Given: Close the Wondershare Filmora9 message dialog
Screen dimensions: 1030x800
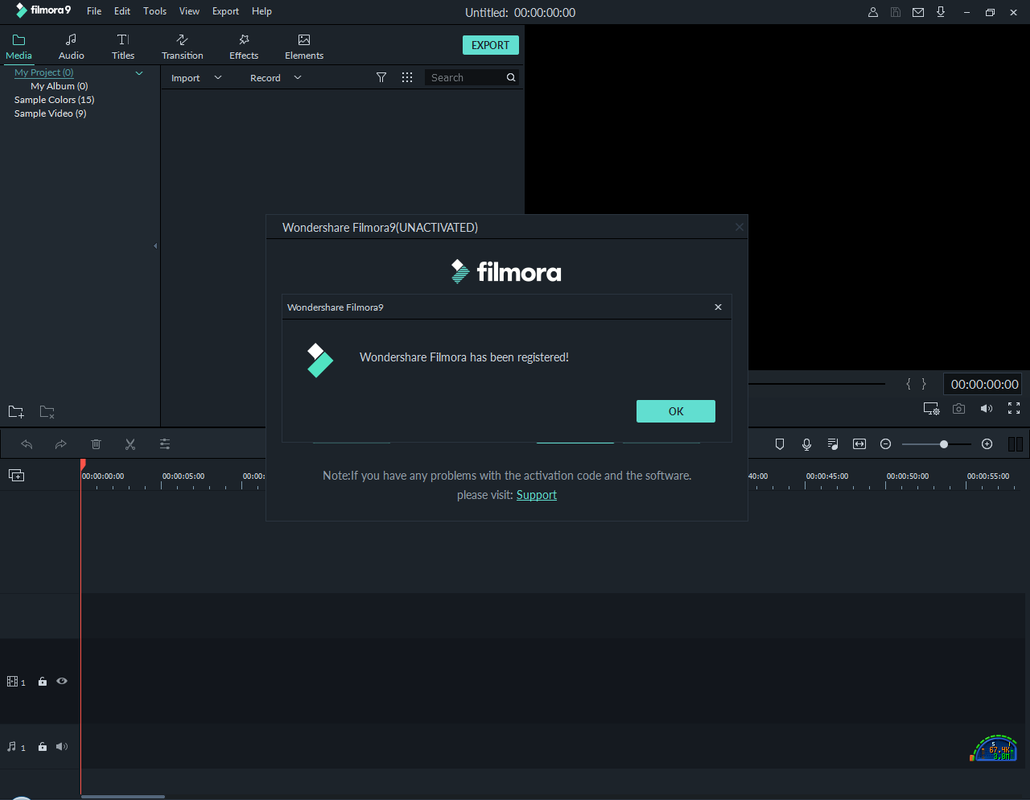Looking at the screenshot, I should coord(718,307).
